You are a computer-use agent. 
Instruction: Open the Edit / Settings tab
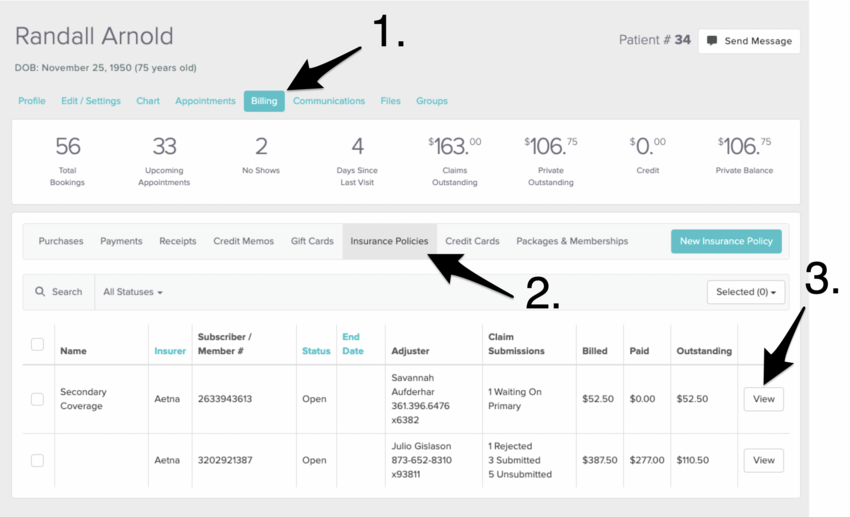91,101
